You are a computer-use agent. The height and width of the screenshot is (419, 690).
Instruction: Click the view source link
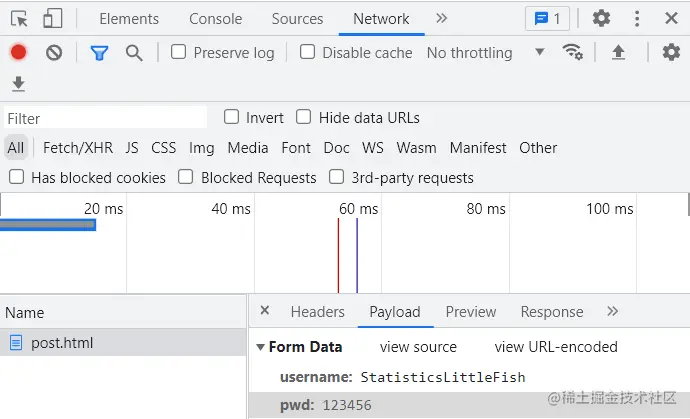click(x=418, y=347)
